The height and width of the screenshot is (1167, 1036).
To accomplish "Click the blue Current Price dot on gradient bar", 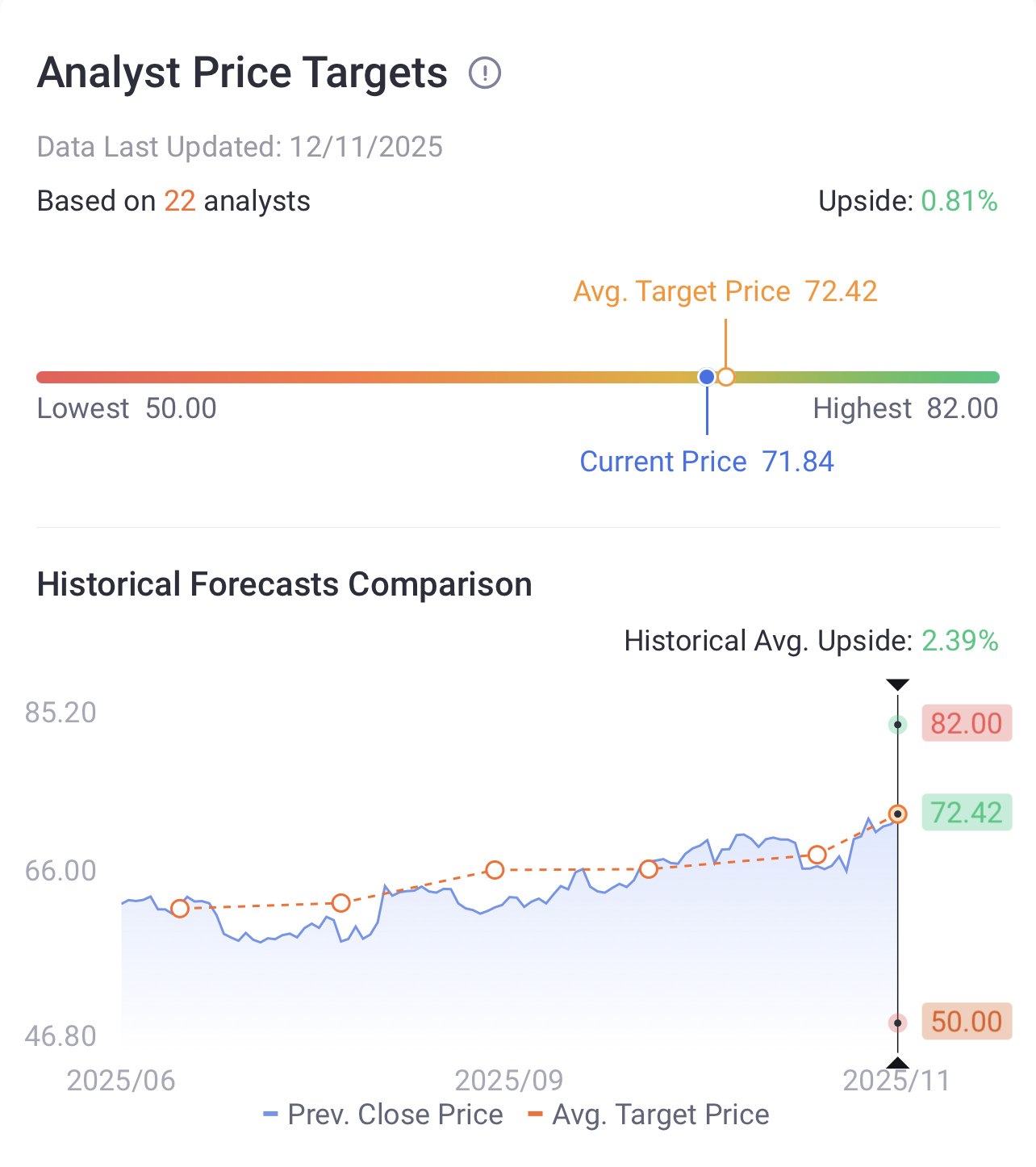I will point(707,377).
